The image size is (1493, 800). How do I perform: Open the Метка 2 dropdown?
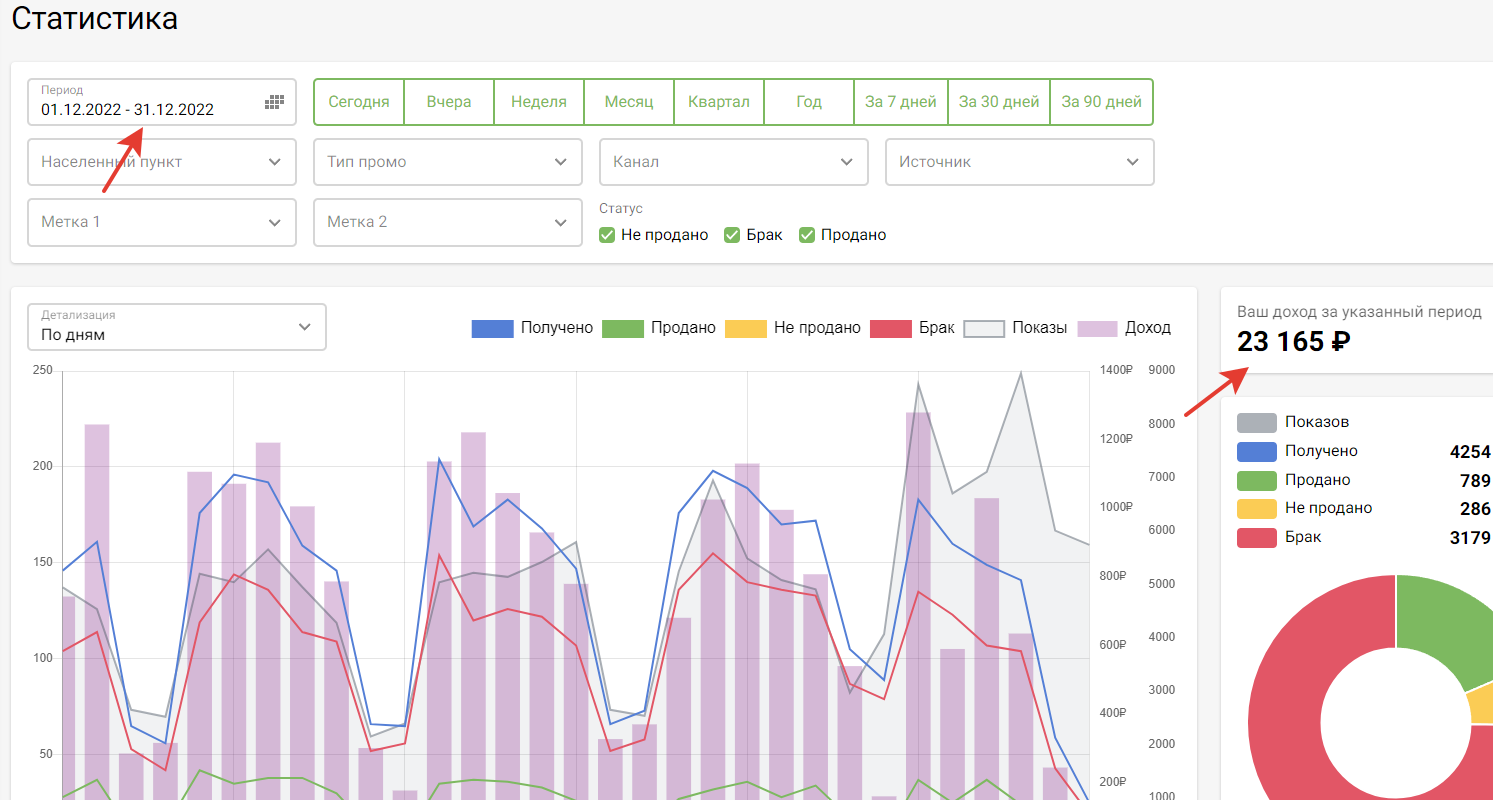[448, 222]
